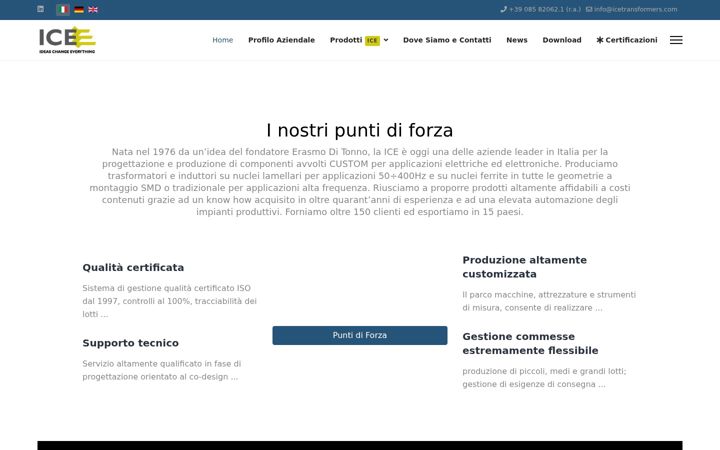
Task: Open Profilo Aziendale page
Action: tap(281, 40)
